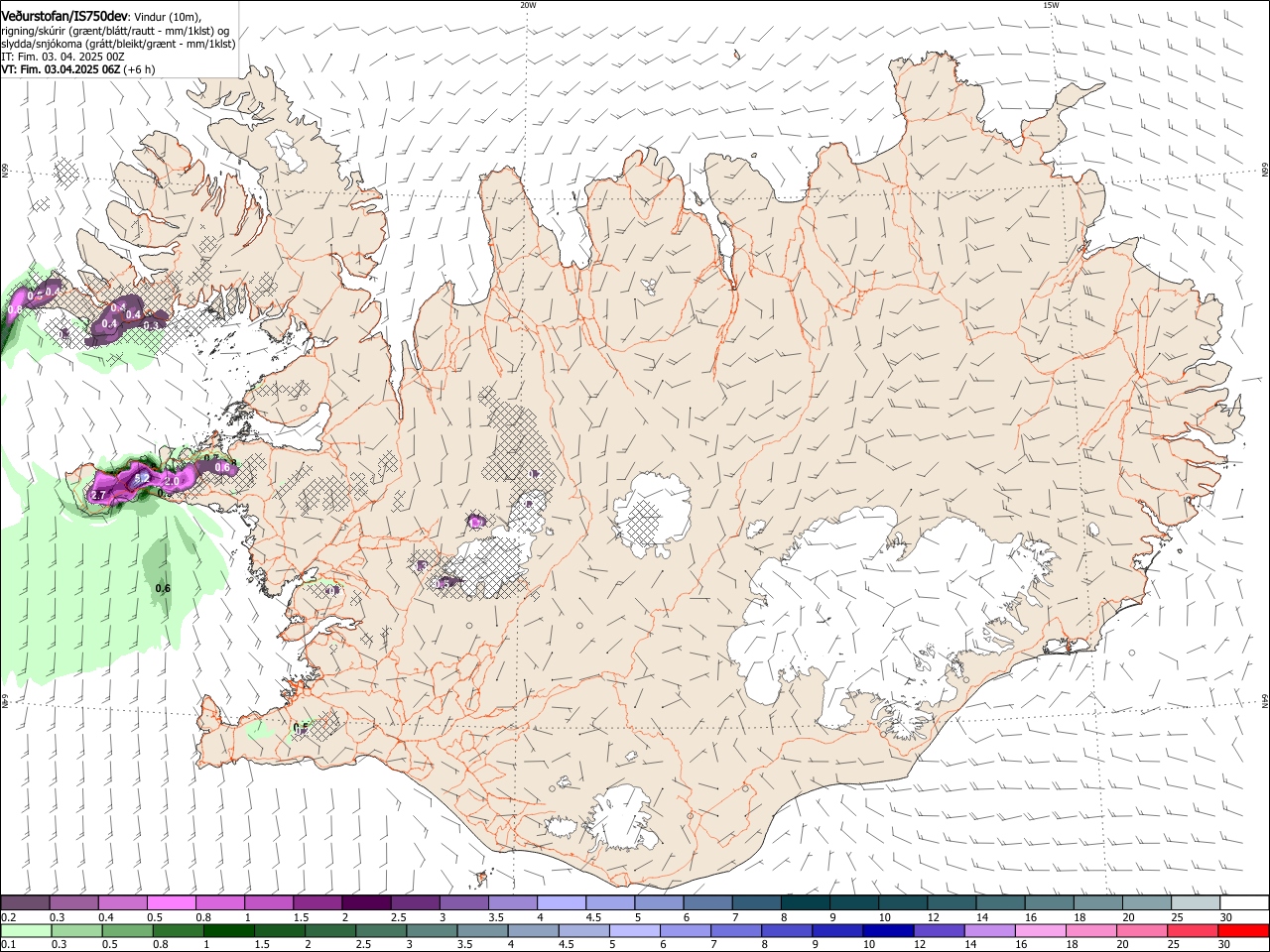Image resolution: width=1270 pixels, height=952 pixels.
Task: Pick rain scale light purple 14–16 swatch
Action: pyautogui.click(x=989, y=931)
